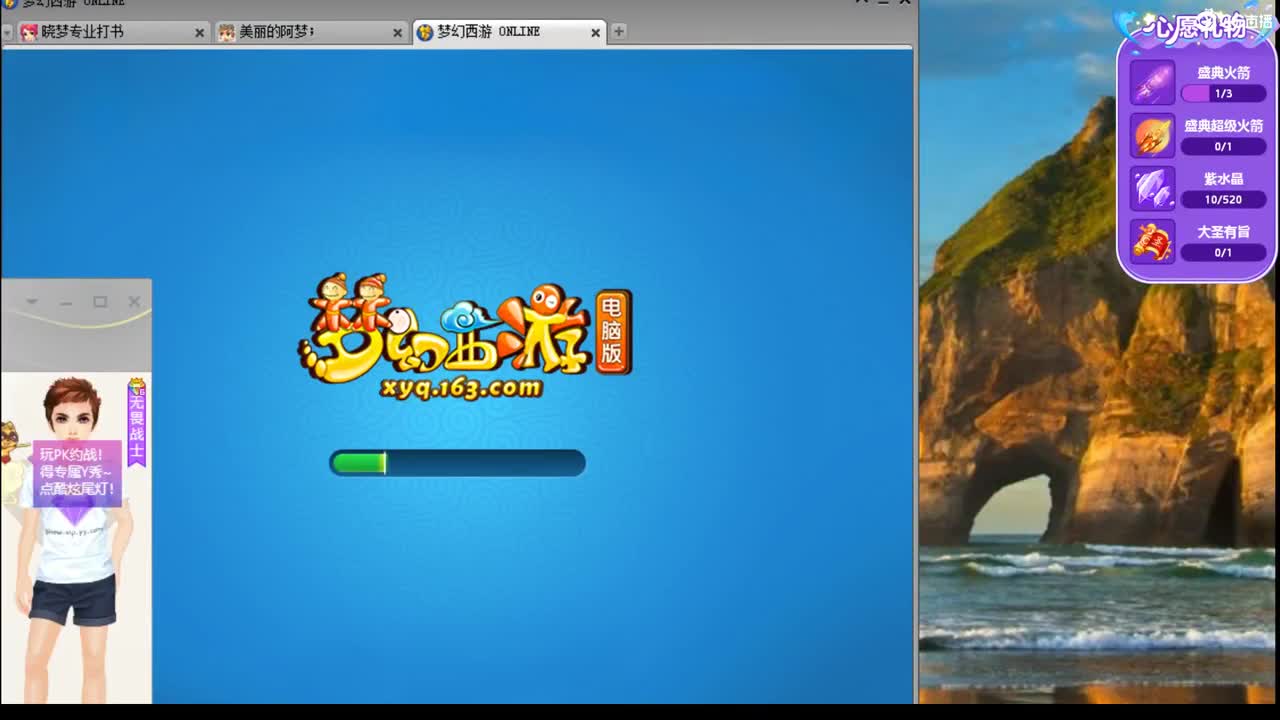Screen dimensions: 1280x720
Task: Close the small avatar window
Action: 134,301
